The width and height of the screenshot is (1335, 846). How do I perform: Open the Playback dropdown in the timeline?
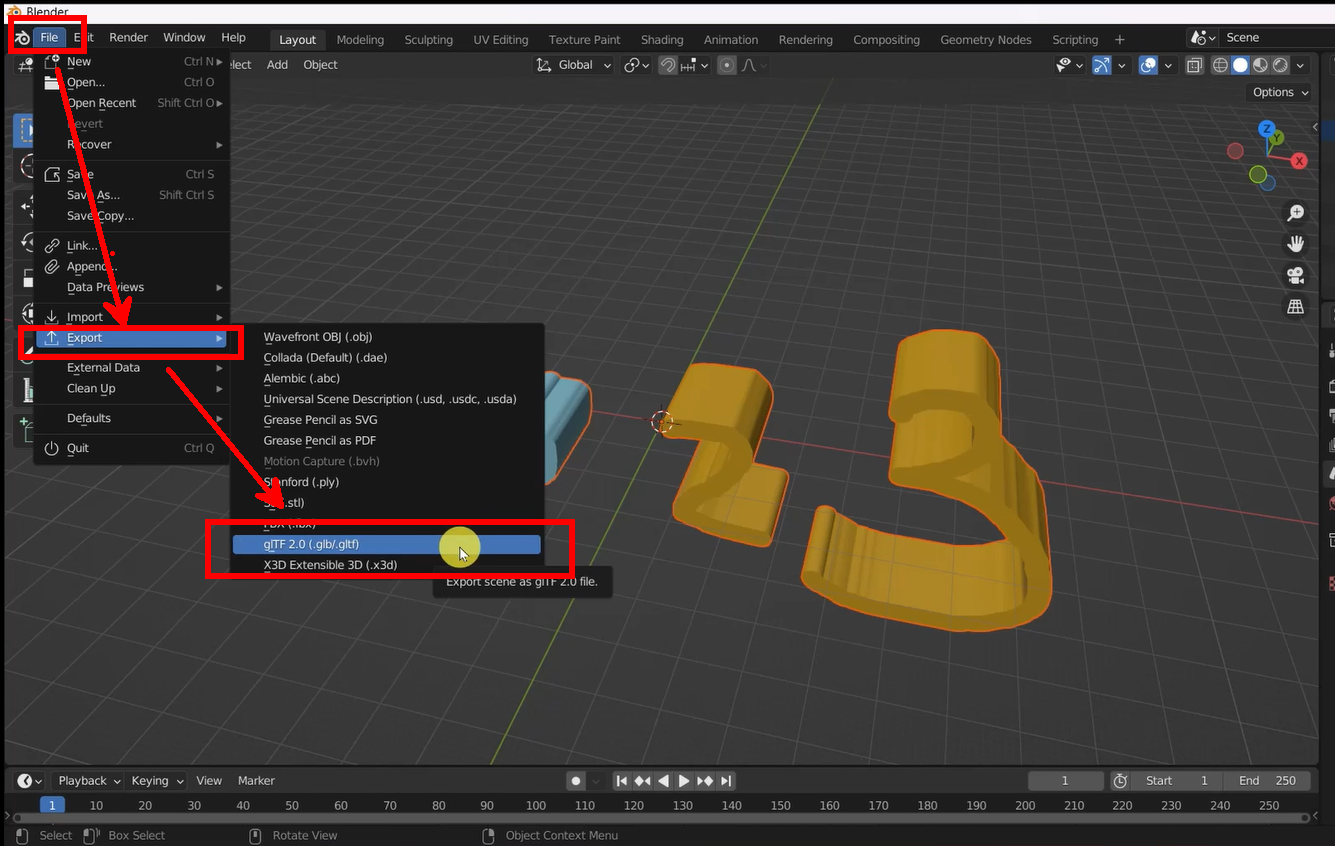pyautogui.click(x=88, y=781)
